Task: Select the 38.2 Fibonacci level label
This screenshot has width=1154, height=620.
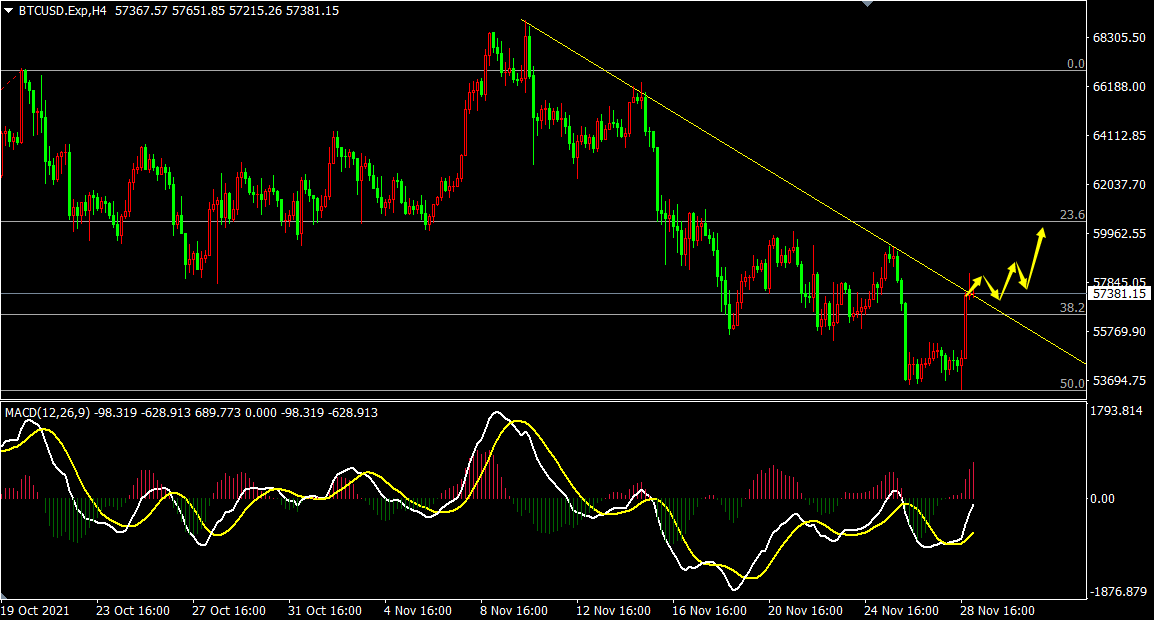Action: click(1072, 308)
